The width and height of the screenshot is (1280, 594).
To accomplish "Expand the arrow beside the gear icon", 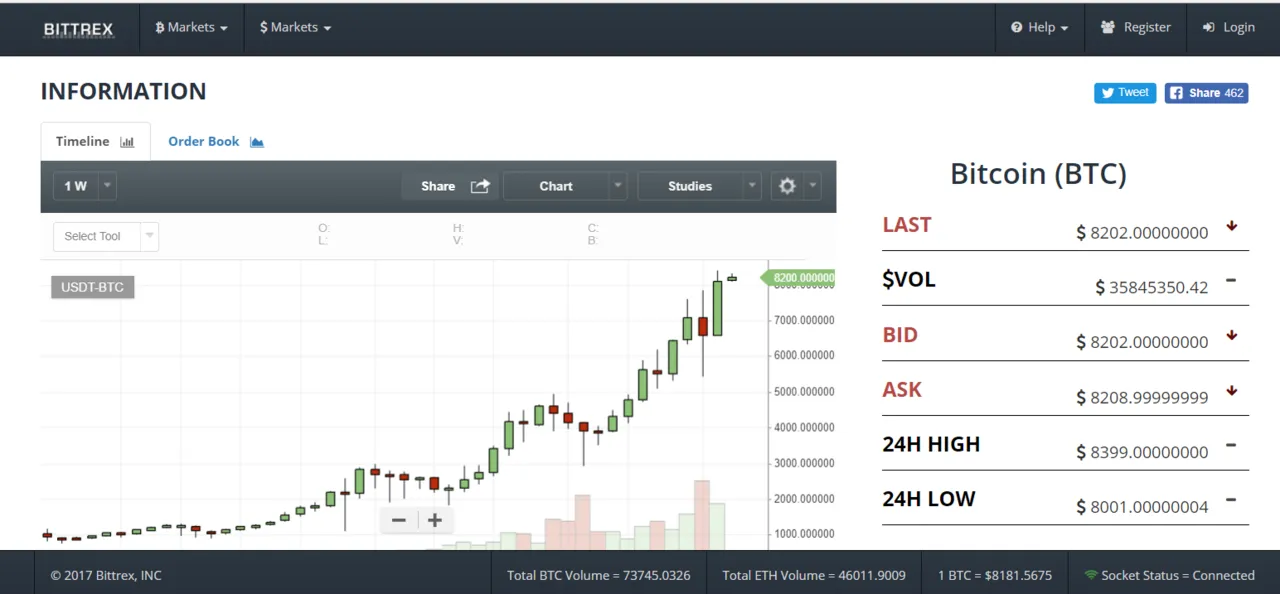I will pos(813,186).
